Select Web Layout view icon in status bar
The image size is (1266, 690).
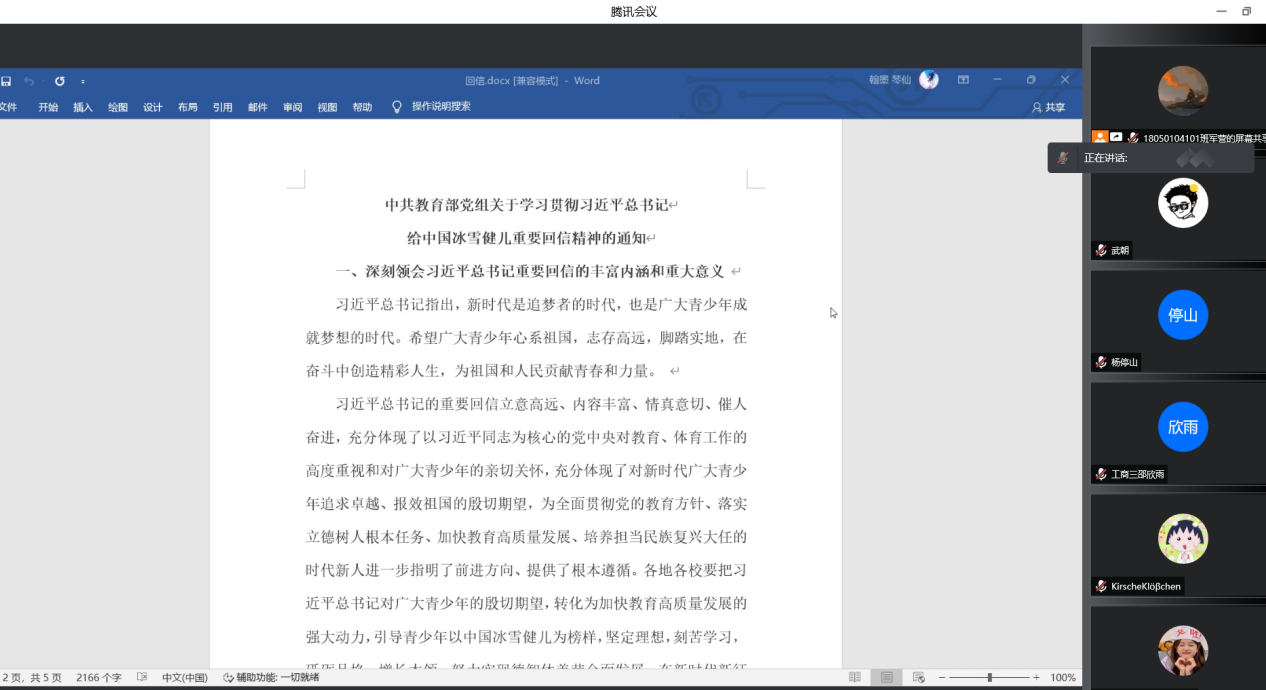[917, 677]
